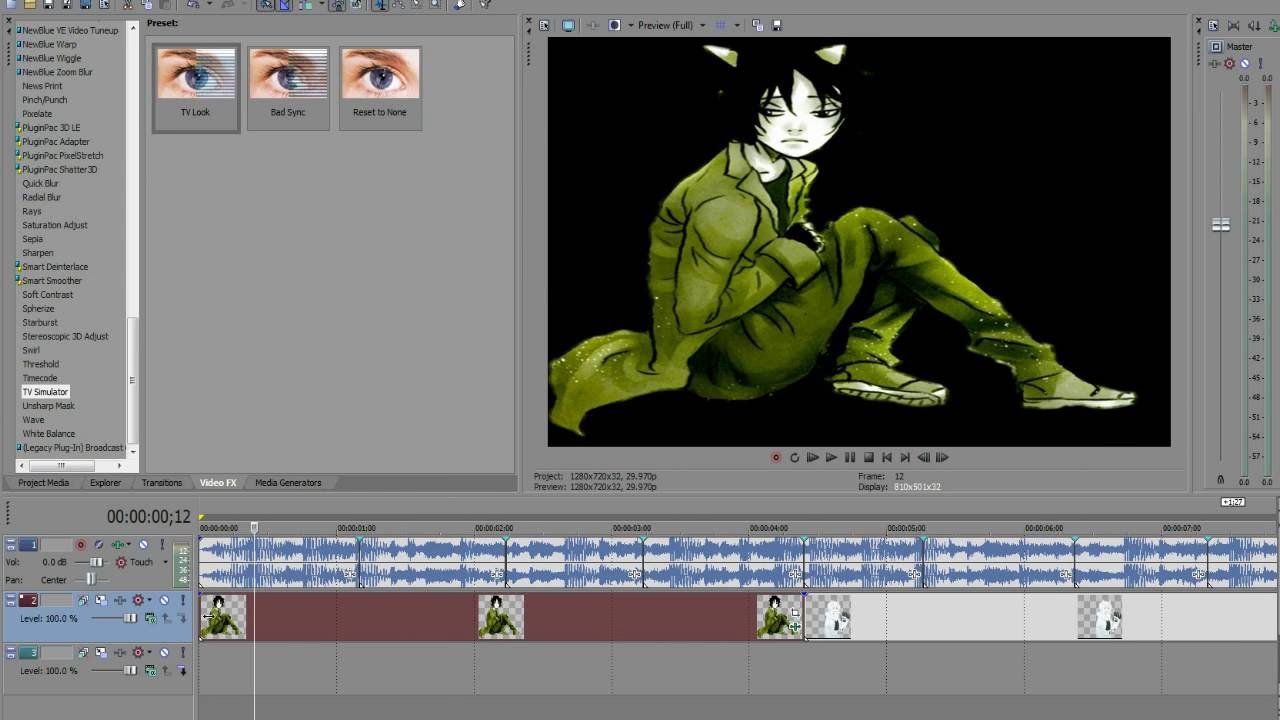Image resolution: width=1280 pixels, height=720 pixels.
Task: Open compositing mode on video track 3
Action: [x=150, y=671]
